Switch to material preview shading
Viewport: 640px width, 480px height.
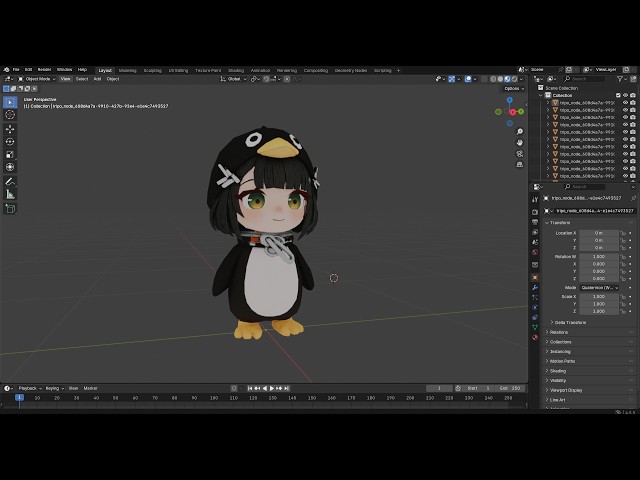pyautogui.click(x=507, y=79)
